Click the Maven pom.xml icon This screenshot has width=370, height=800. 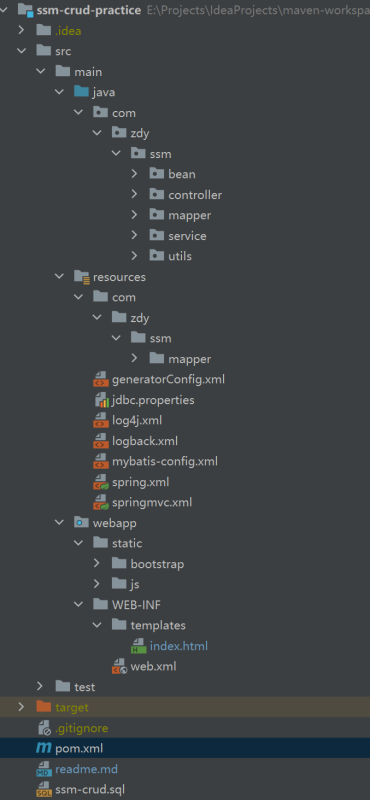[x=43, y=748]
